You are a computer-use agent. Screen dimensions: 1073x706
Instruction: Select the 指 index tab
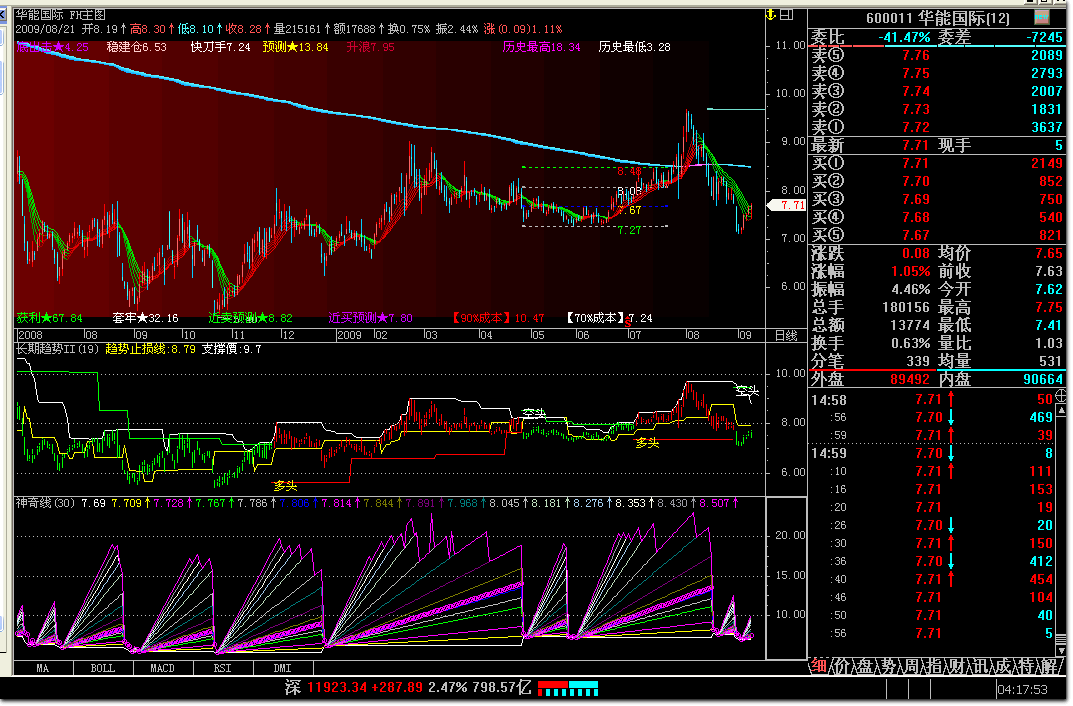[x=934, y=666]
